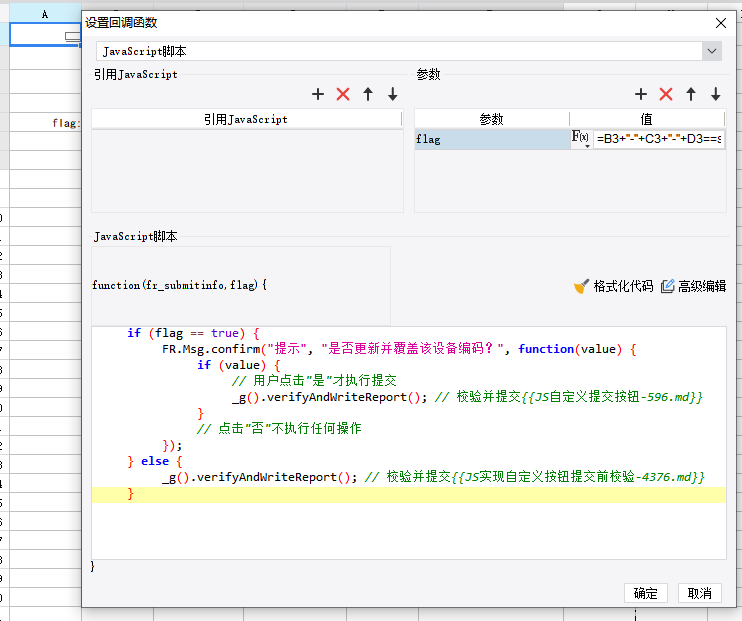742x621 pixels.
Task: Click the 用户点击"是"才执行提交 comment line
Action: (x=314, y=381)
